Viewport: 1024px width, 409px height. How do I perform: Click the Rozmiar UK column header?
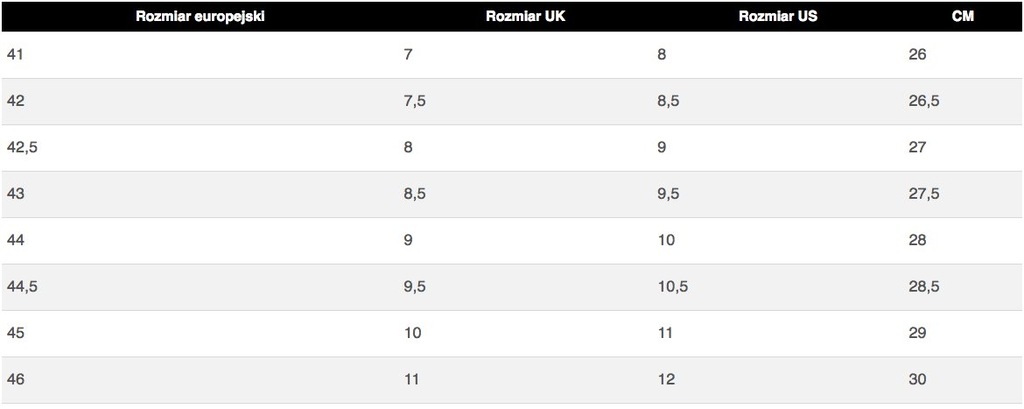[x=525, y=17]
